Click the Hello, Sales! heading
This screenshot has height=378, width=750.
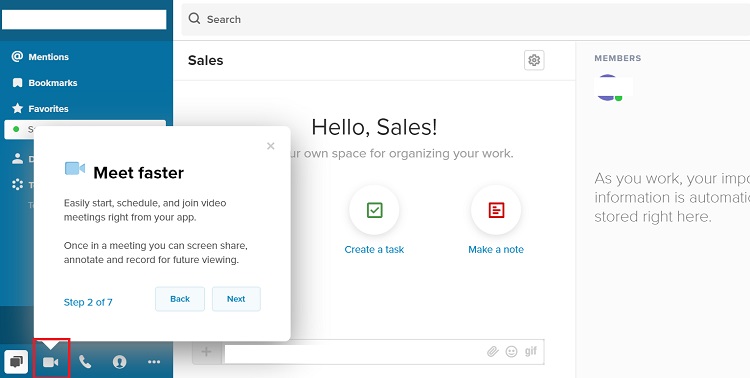tap(374, 127)
